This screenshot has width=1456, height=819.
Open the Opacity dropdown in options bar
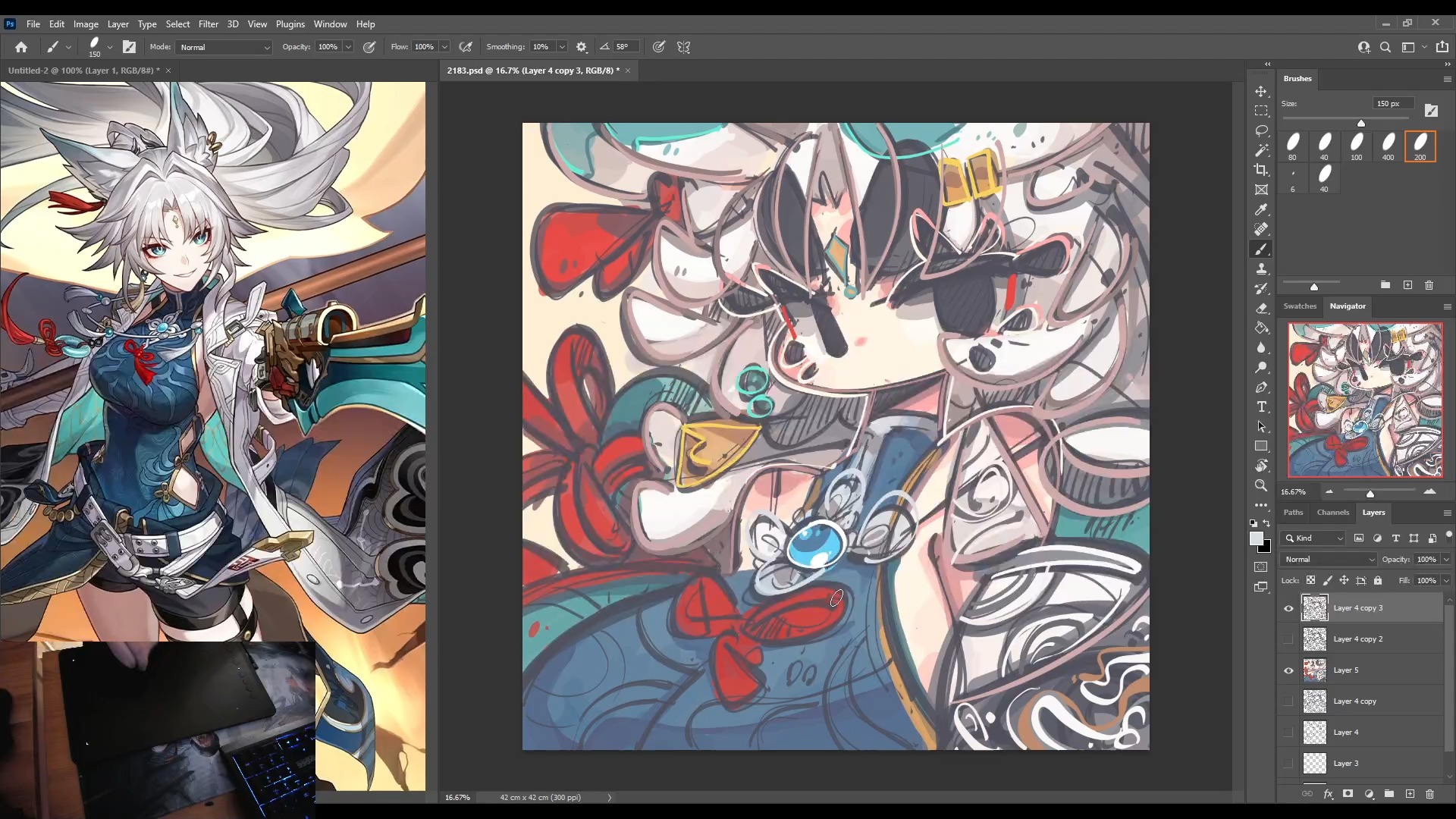[348, 47]
